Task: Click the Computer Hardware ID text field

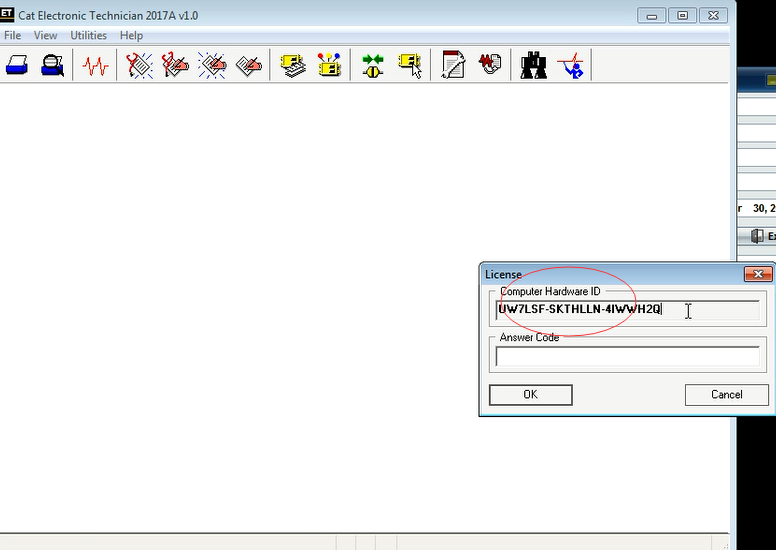Action: 628,310
